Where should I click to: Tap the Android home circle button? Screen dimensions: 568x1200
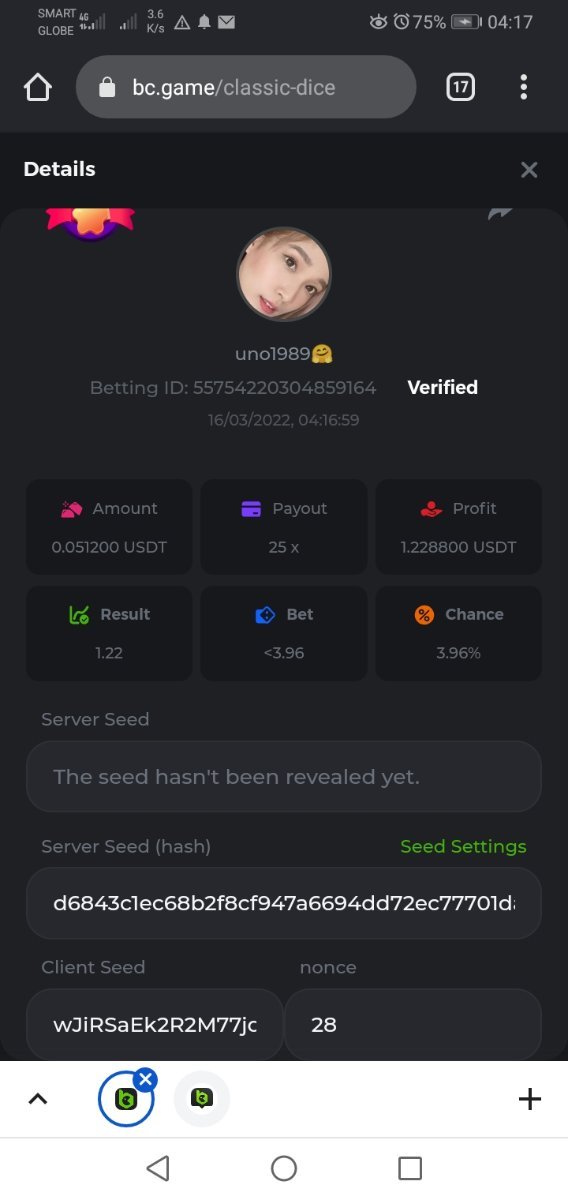coord(284,1168)
